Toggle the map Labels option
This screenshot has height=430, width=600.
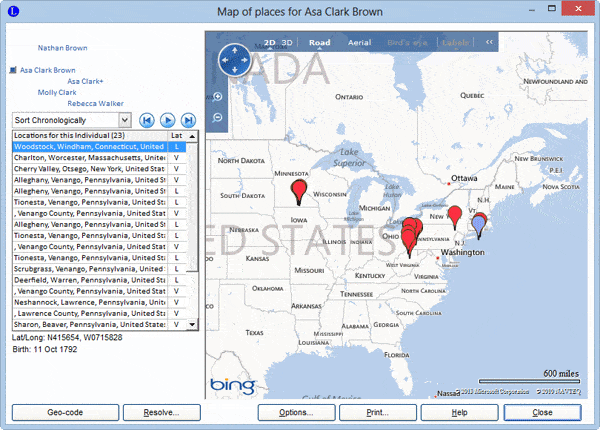455,42
